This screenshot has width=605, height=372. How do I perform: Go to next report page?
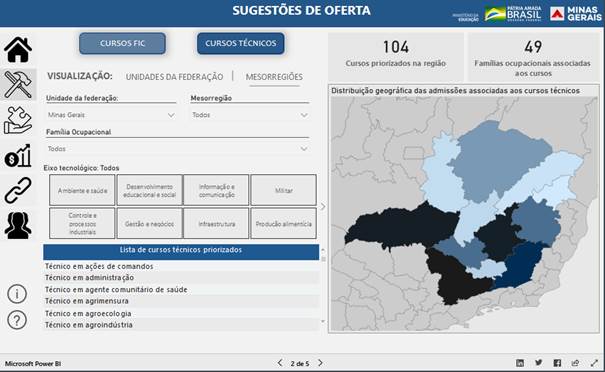click(x=320, y=363)
